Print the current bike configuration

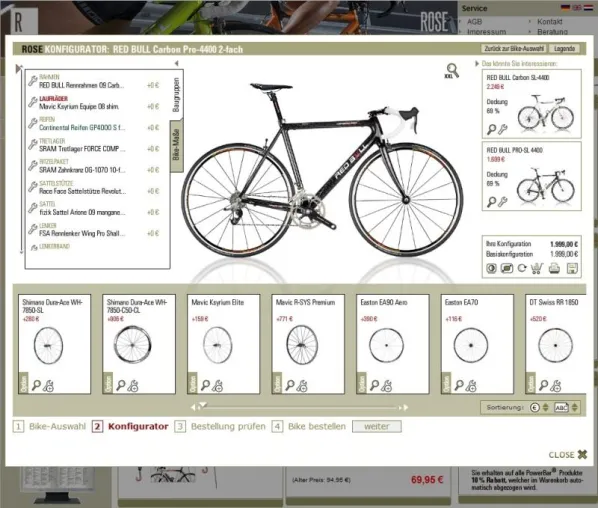tap(554, 268)
